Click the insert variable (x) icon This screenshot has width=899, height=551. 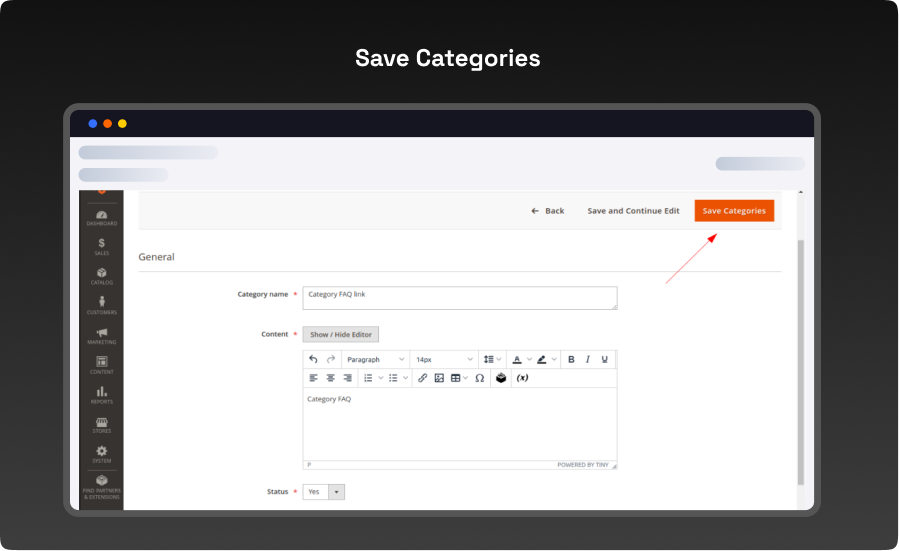point(522,378)
